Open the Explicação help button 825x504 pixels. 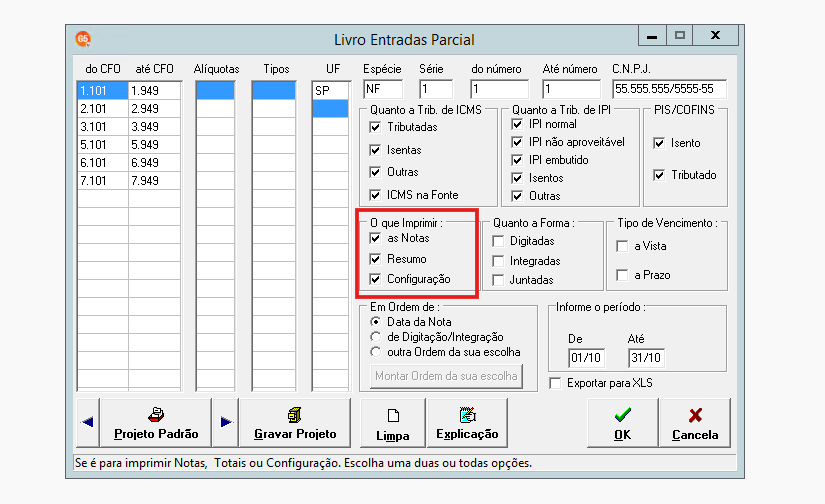467,422
